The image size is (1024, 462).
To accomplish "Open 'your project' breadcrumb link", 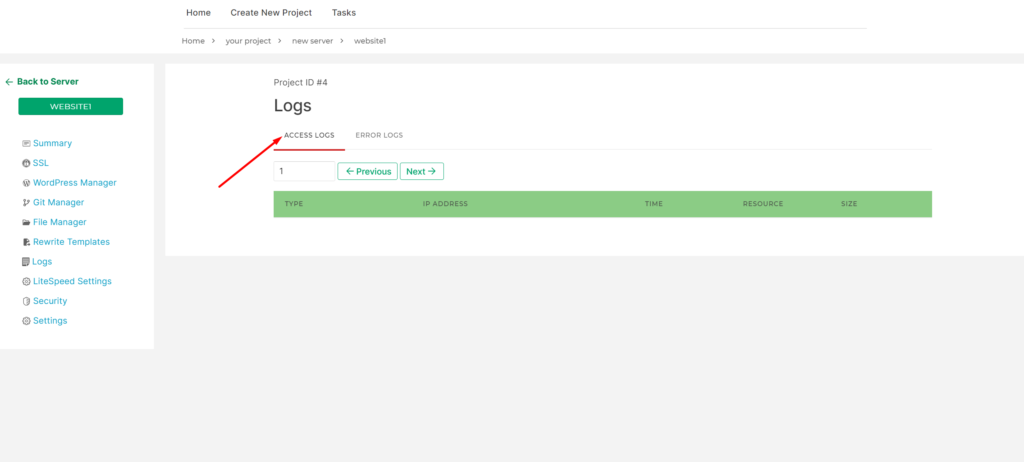I will point(248,41).
